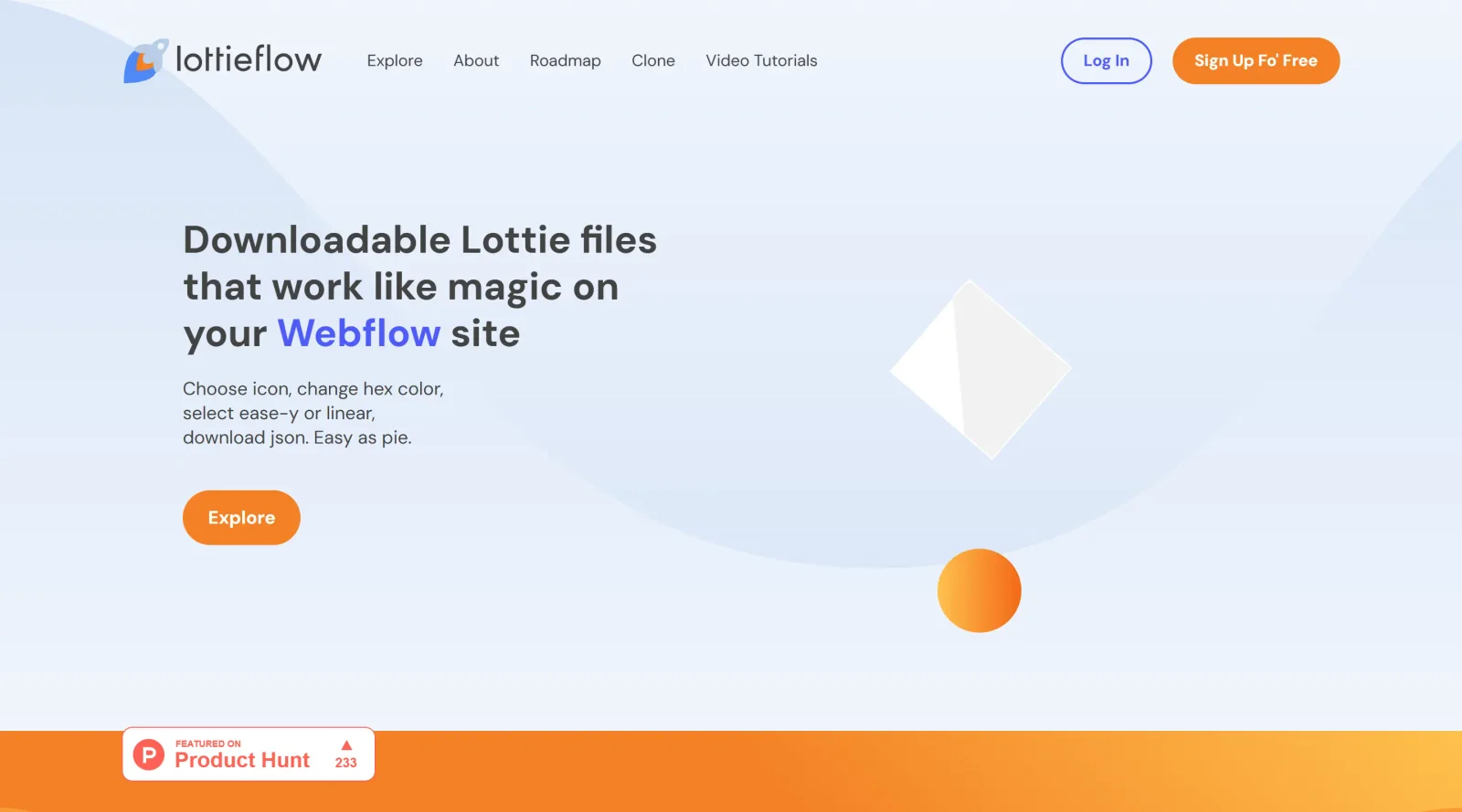The height and width of the screenshot is (812, 1462).
Task: Click the Webflow highlighted word
Action: (x=359, y=332)
